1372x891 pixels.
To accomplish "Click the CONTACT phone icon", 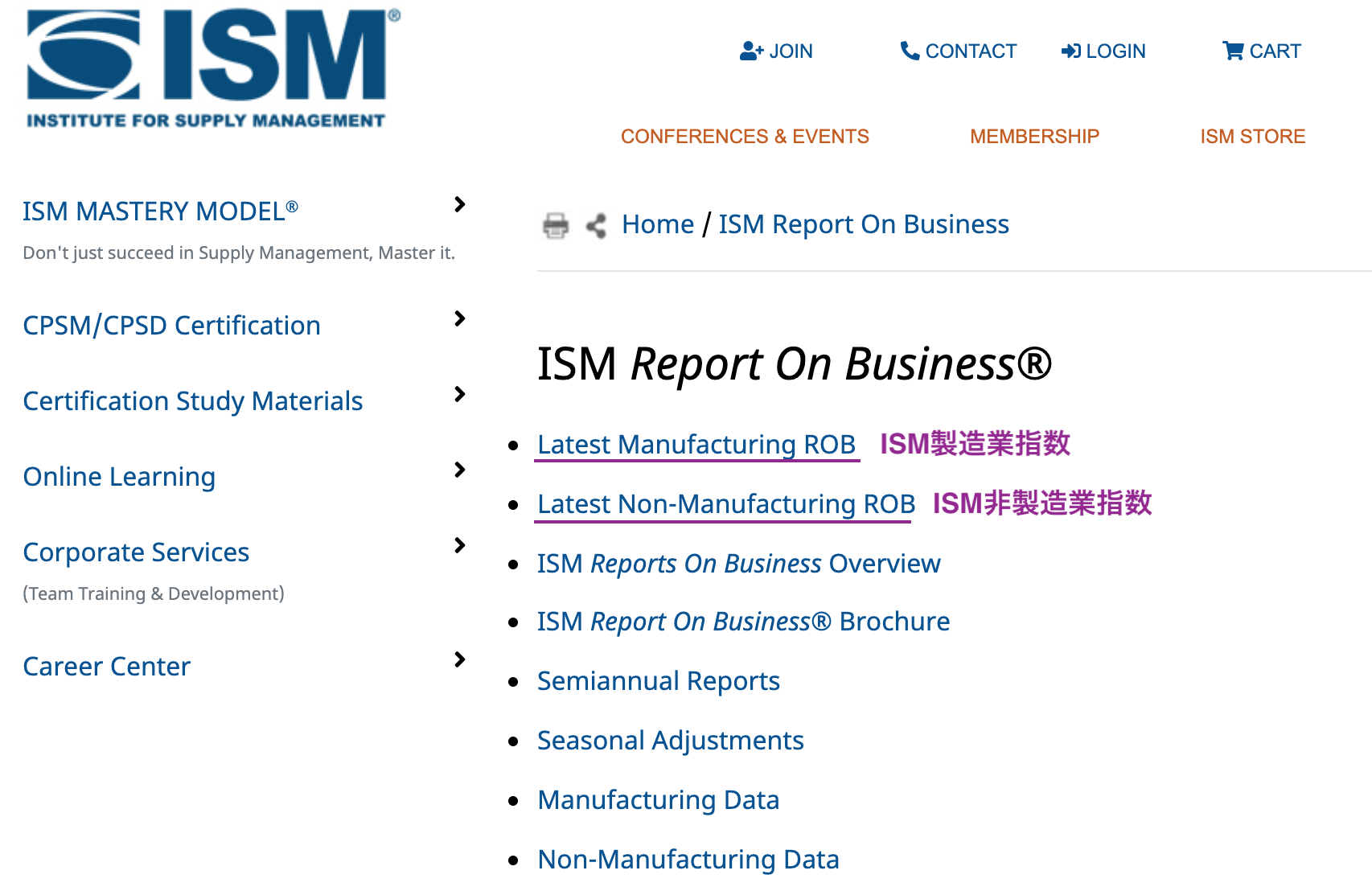I will tap(910, 51).
